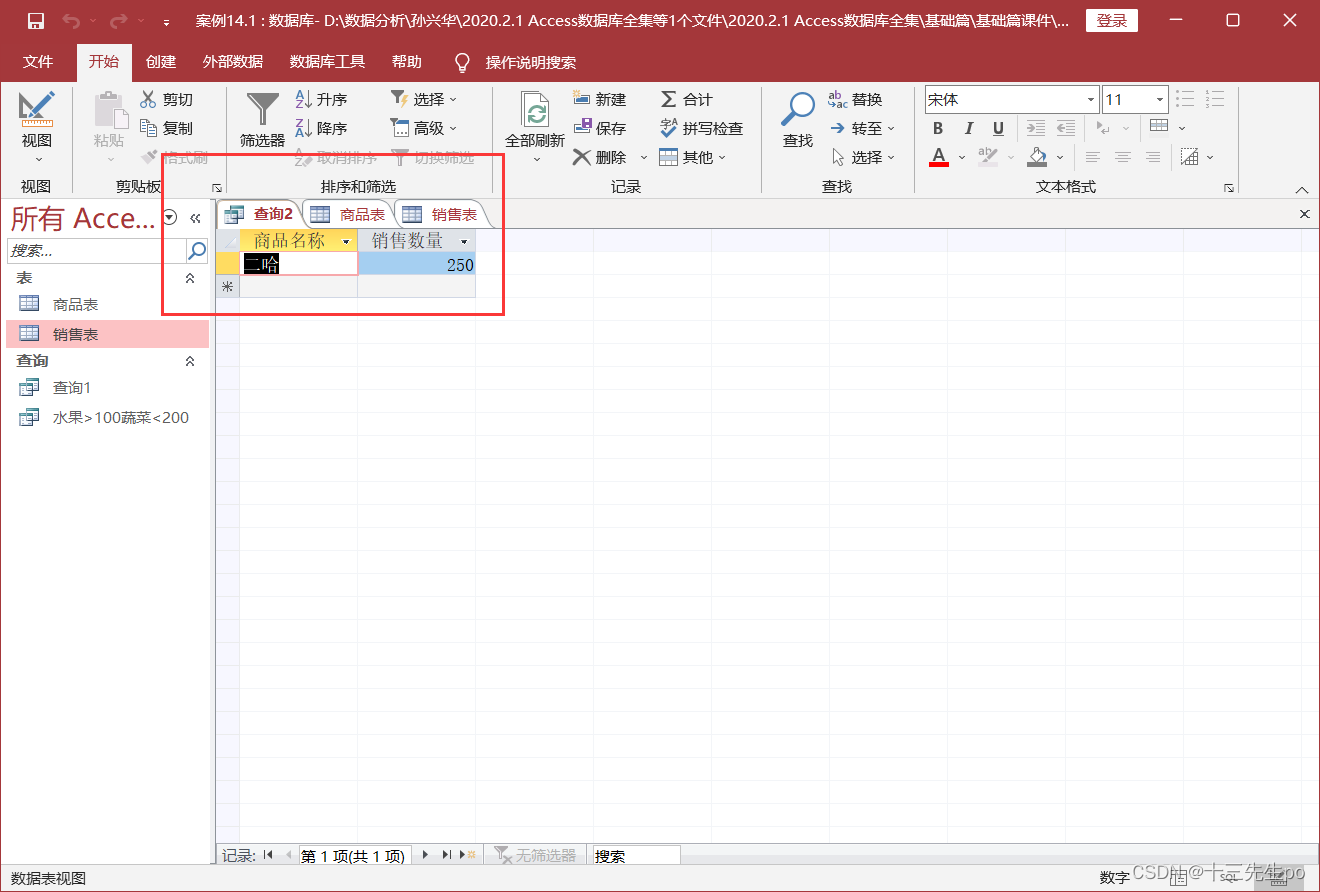
Task: Open 高级 advanced filter dropdown
Action: click(423, 128)
